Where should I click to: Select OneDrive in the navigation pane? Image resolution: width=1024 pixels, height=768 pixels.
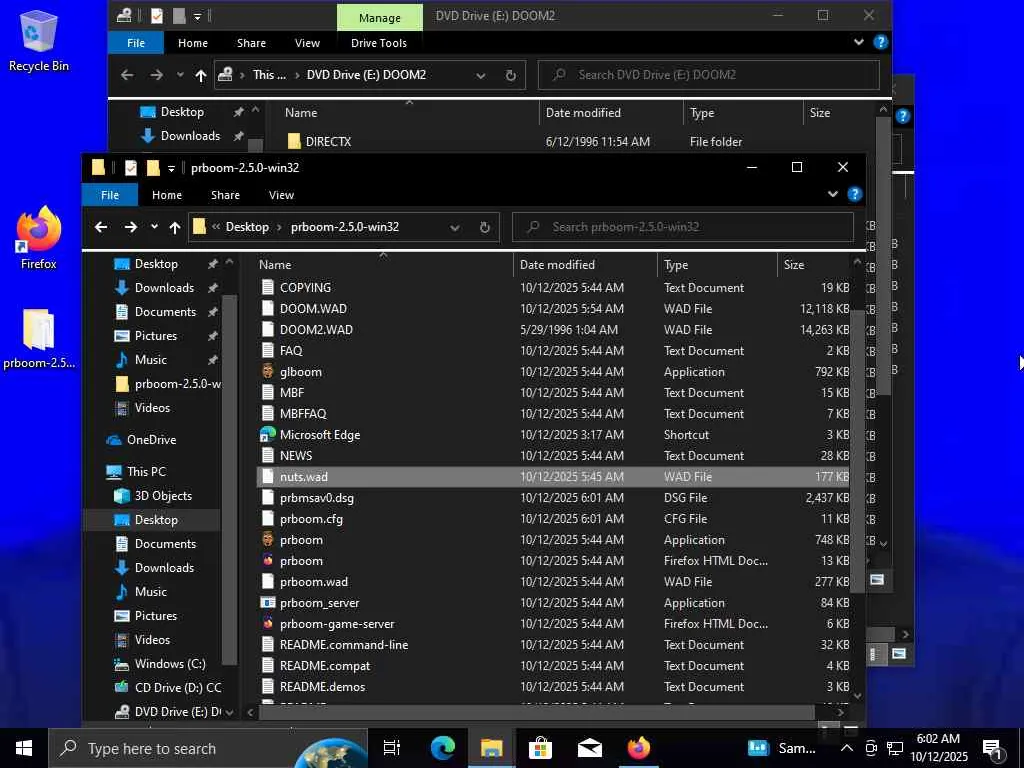[x=151, y=440]
